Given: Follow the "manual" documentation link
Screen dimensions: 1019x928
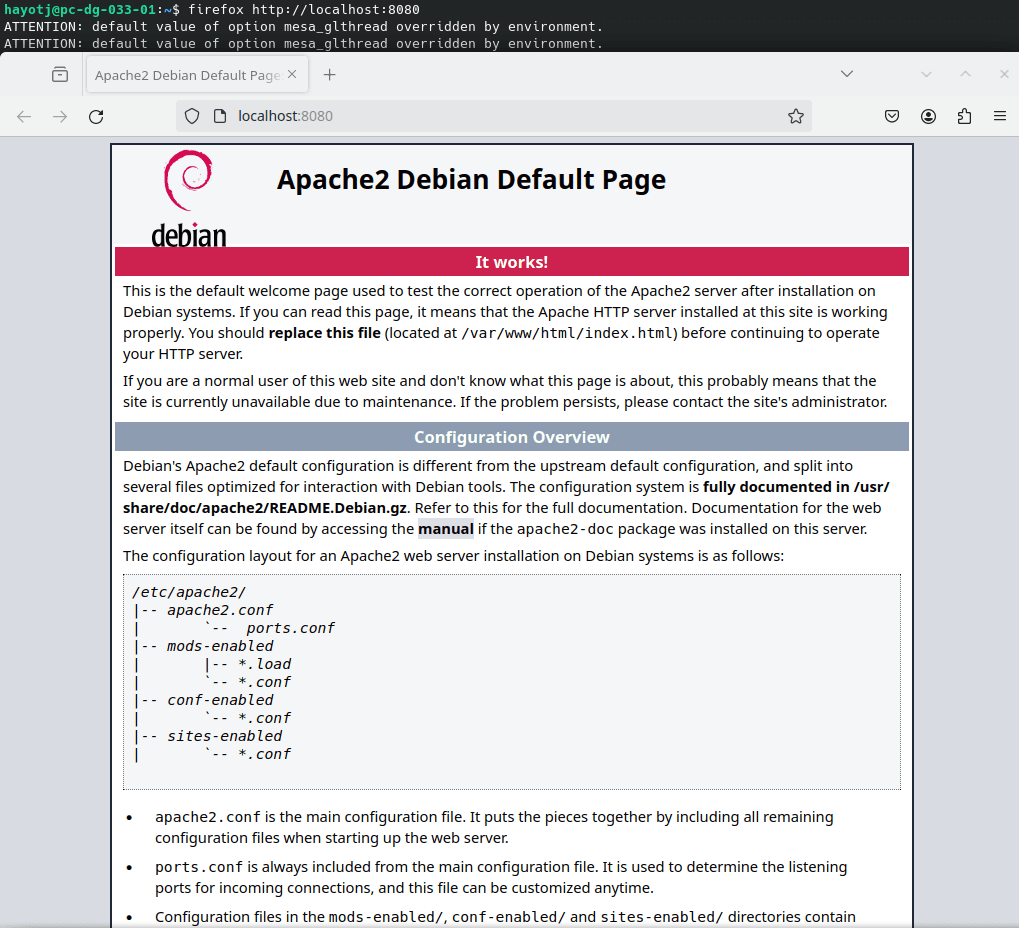Looking at the screenshot, I should [x=445, y=529].
